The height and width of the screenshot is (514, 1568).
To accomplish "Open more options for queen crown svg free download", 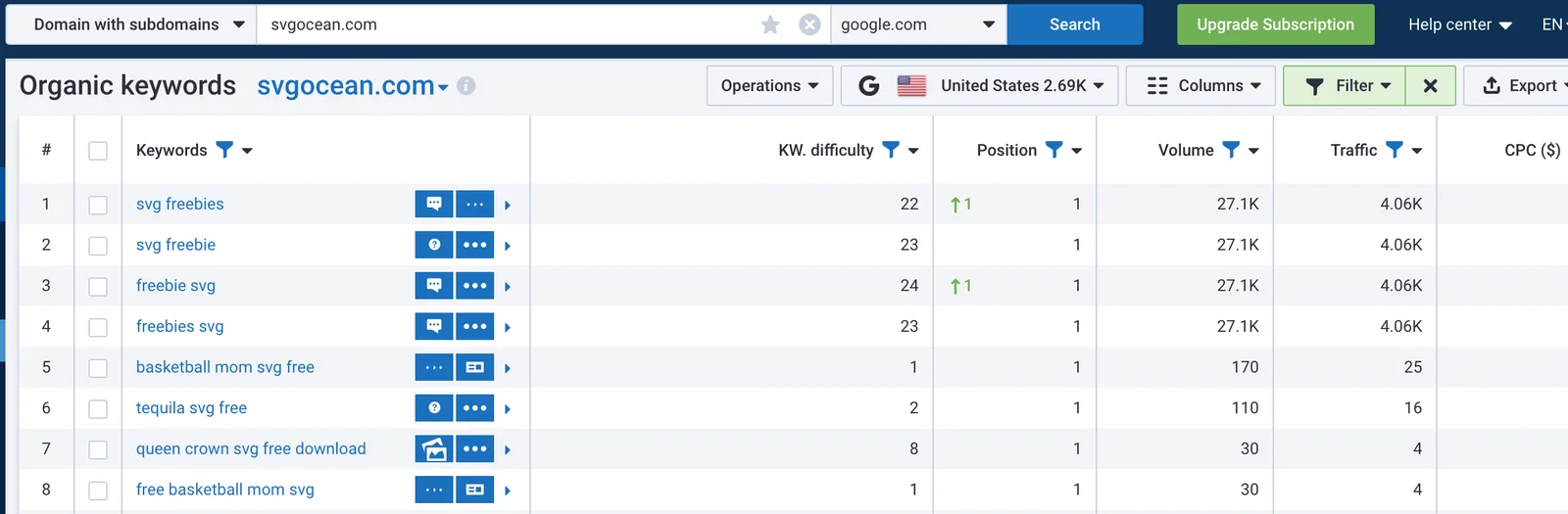I will (x=475, y=448).
